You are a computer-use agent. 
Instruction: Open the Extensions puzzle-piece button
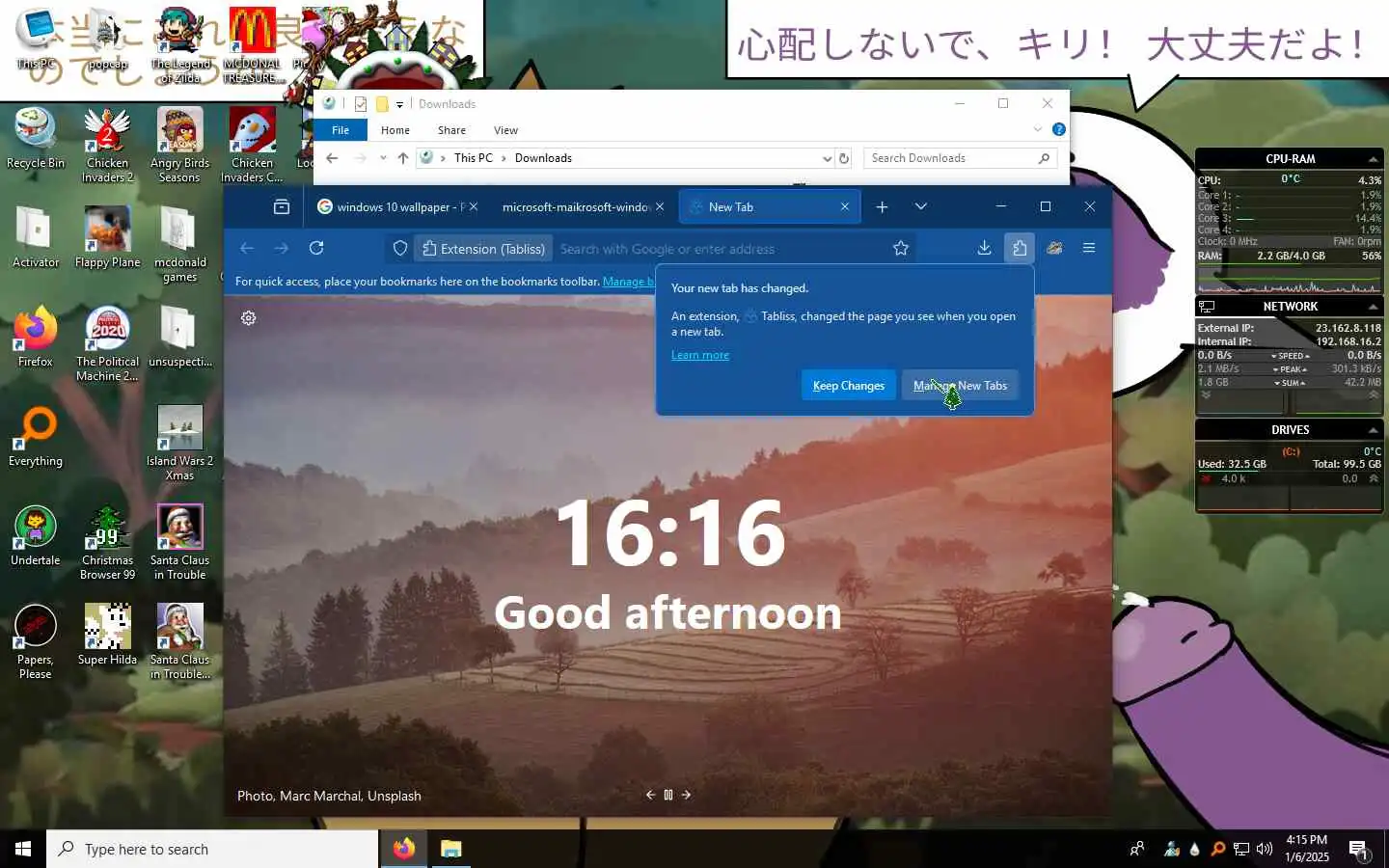[1020, 248]
